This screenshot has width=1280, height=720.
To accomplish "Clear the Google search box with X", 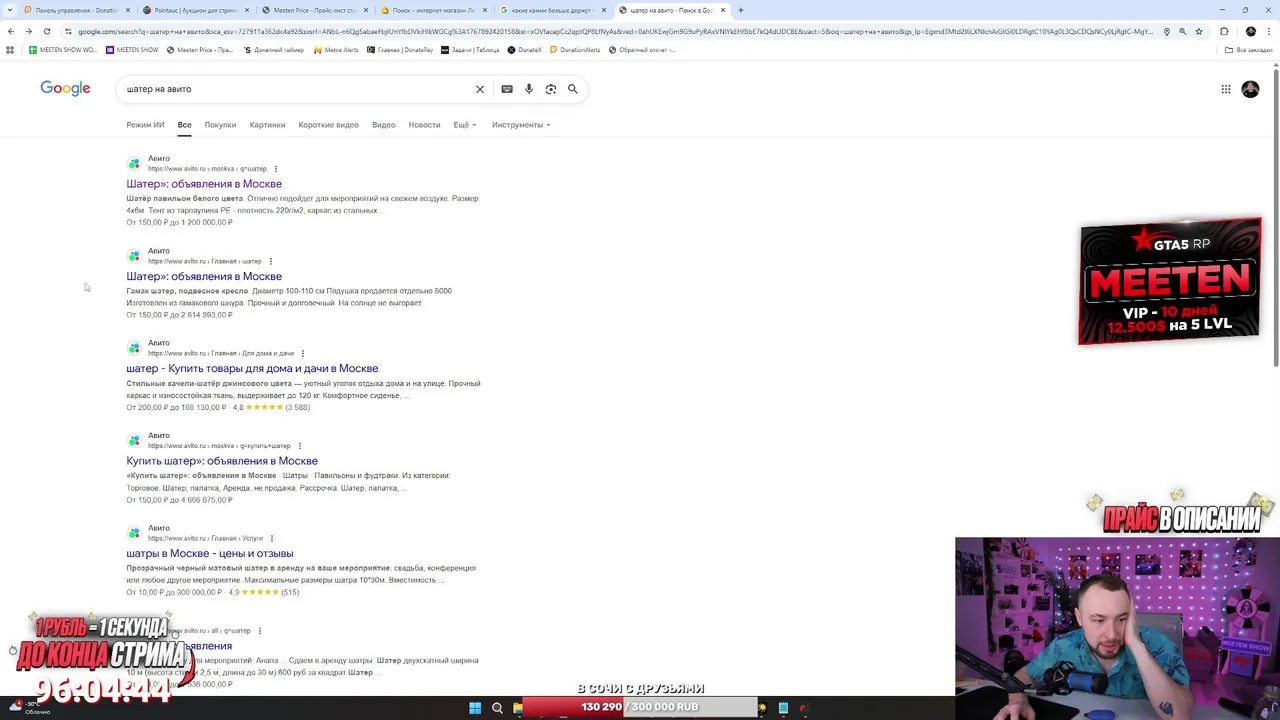I will click(x=480, y=89).
